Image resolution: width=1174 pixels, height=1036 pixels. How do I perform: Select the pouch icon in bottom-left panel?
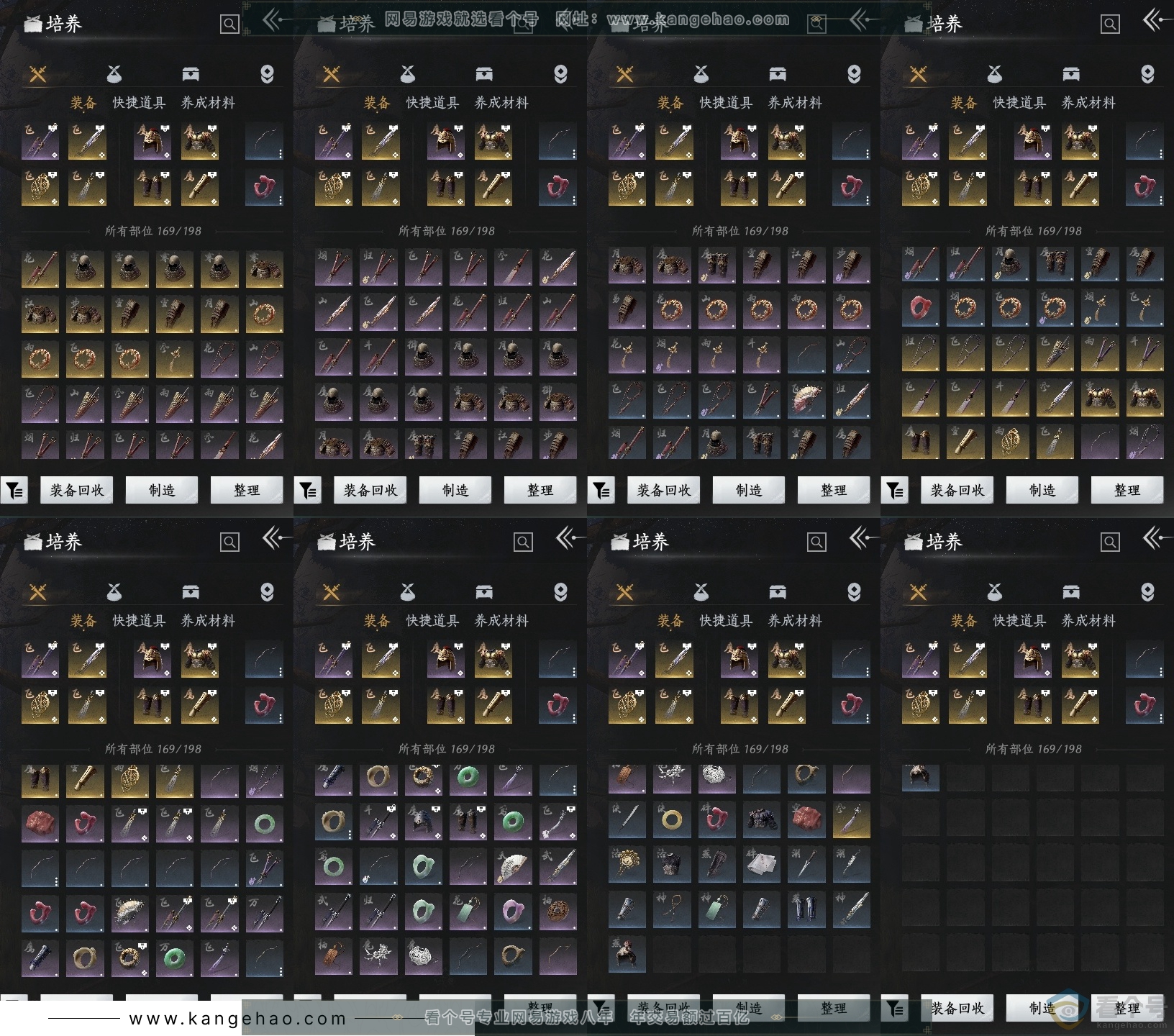click(x=114, y=592)
